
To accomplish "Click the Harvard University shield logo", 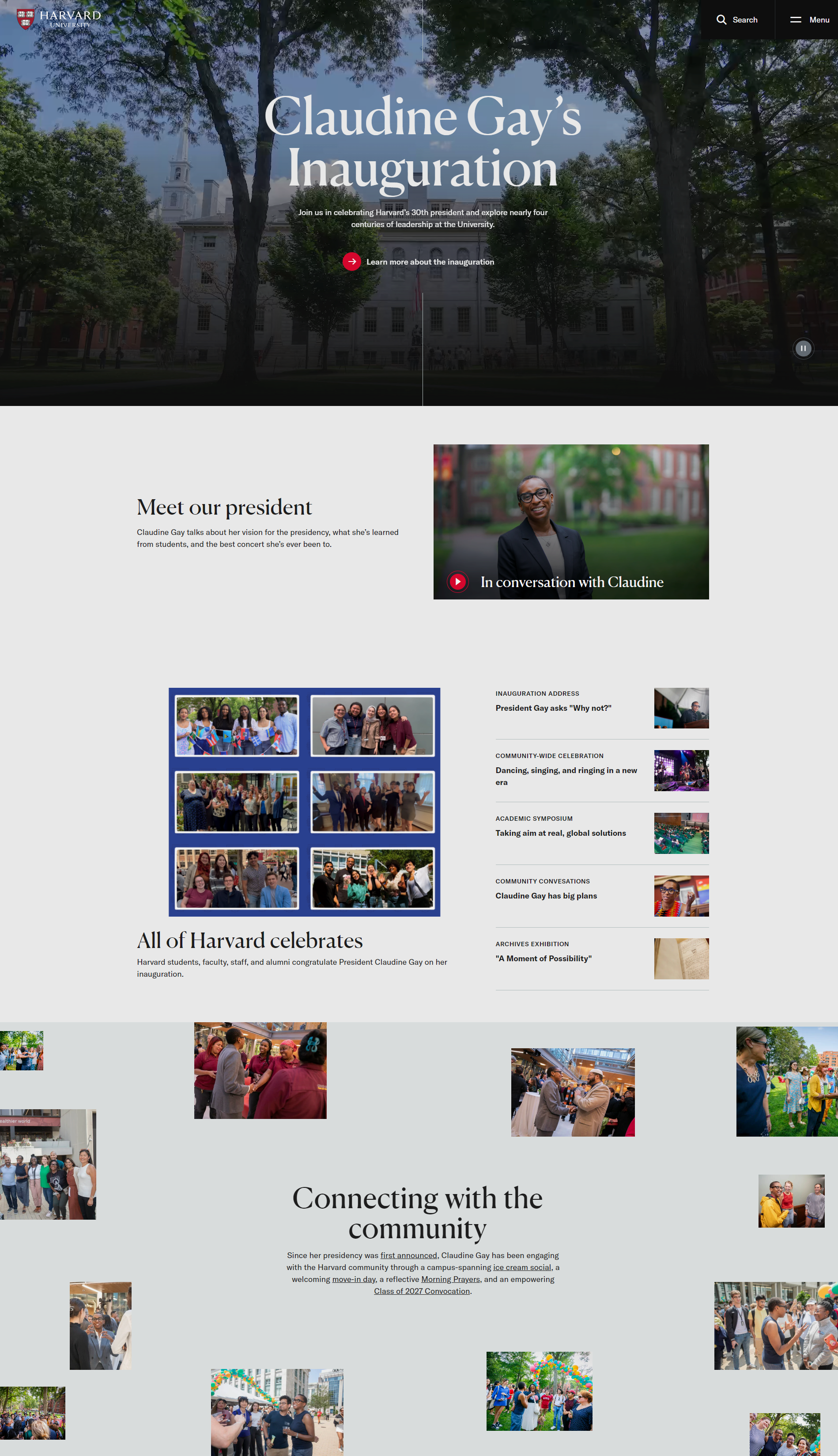I will 25,19.
